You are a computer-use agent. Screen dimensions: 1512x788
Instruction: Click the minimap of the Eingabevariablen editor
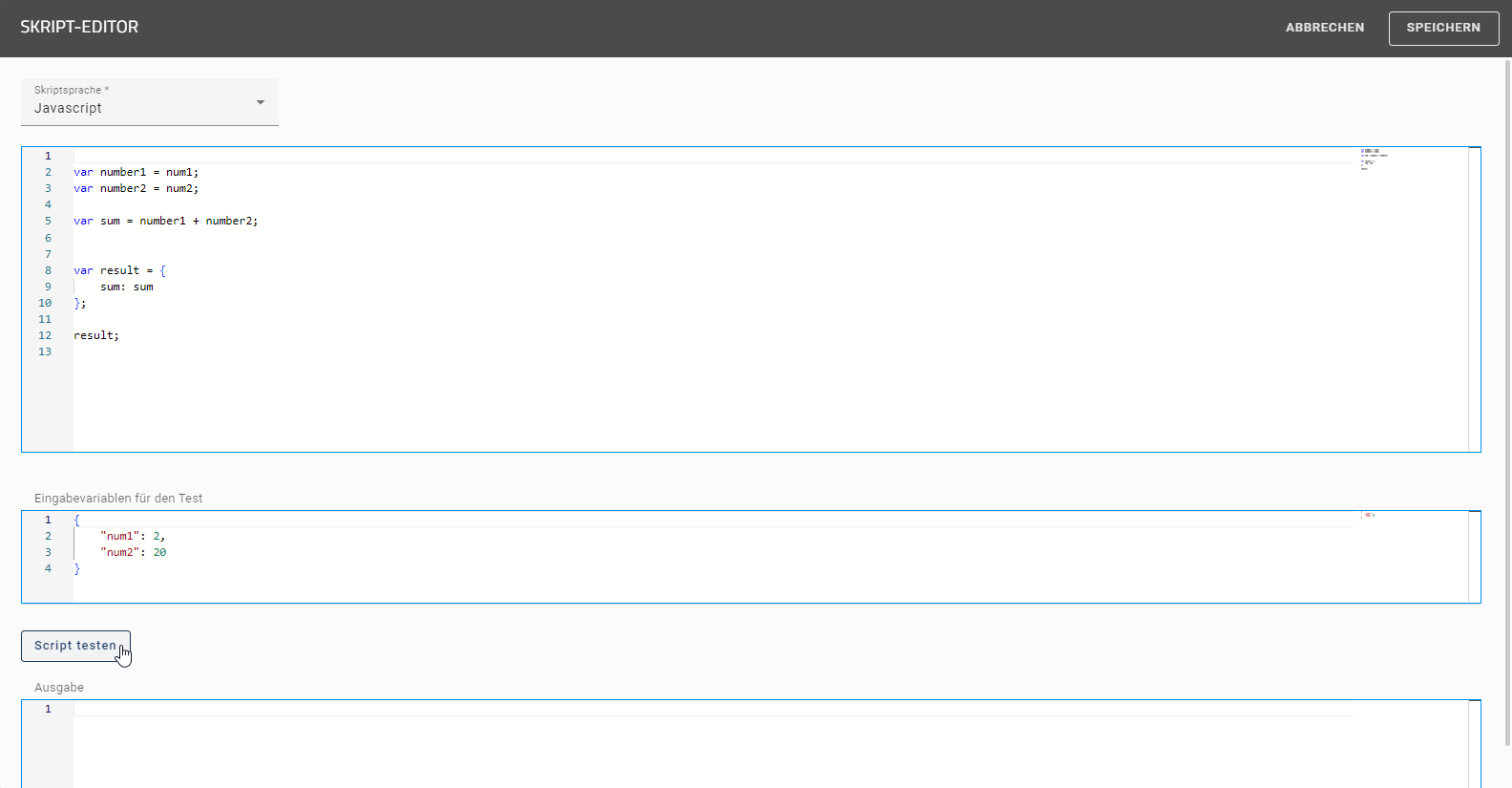click(1369, 514)
